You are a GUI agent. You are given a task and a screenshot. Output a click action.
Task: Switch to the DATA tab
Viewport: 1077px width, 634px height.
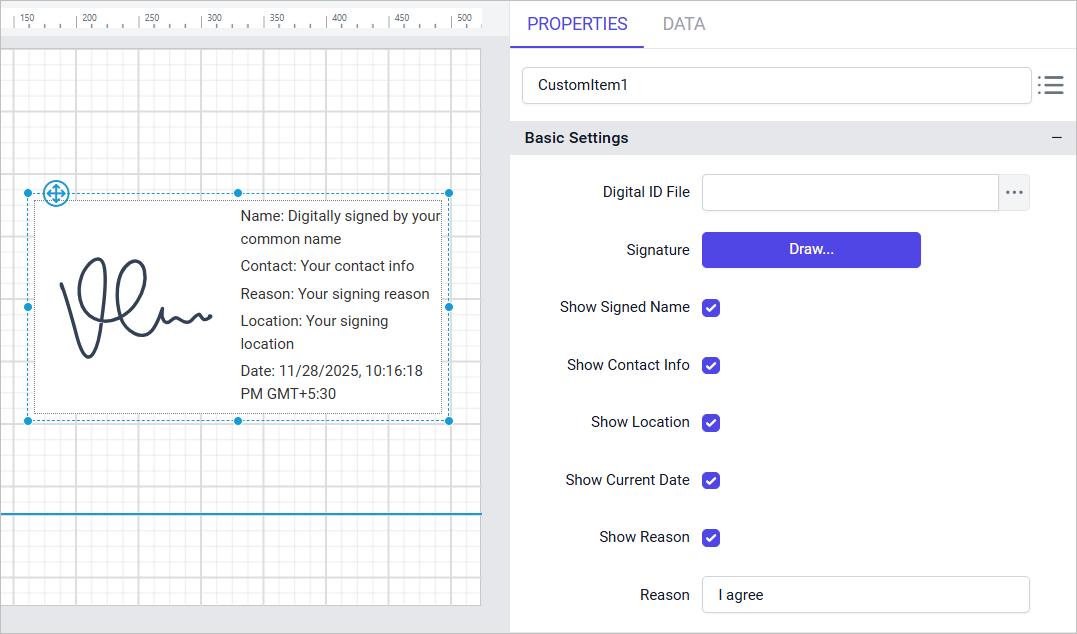[683, 24]
